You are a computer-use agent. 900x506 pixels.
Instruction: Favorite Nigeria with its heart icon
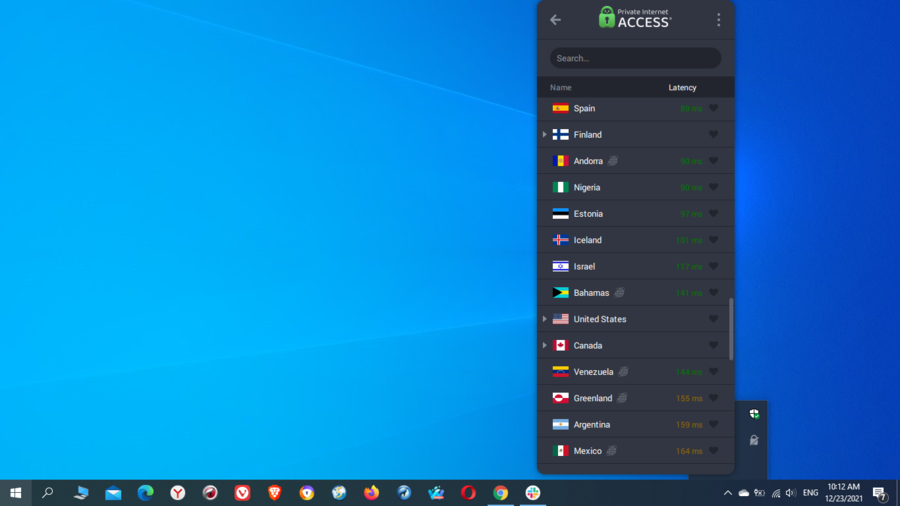(x=713, y=187)
